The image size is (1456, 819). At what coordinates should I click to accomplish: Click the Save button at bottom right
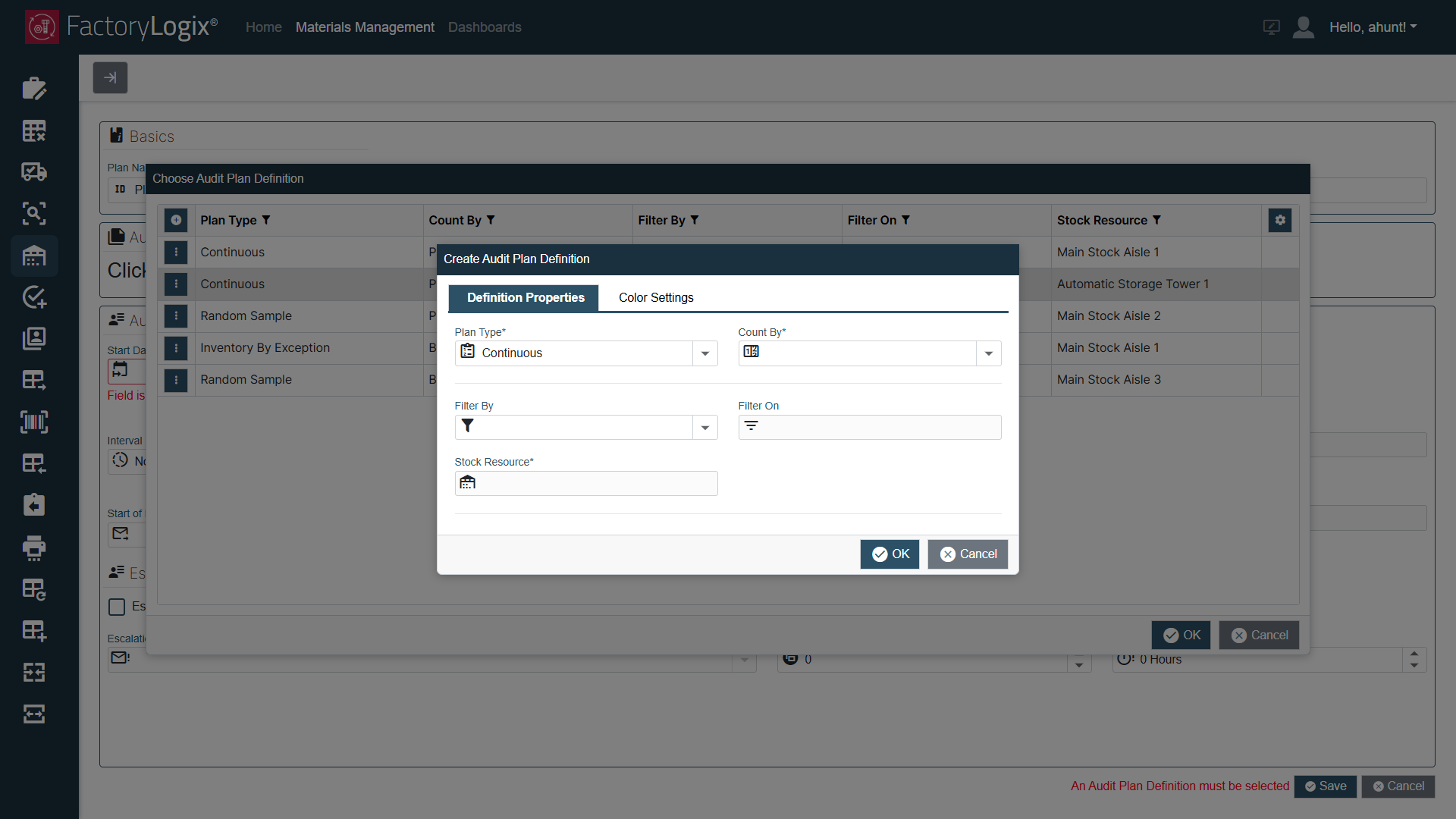tap(1326, 786)
